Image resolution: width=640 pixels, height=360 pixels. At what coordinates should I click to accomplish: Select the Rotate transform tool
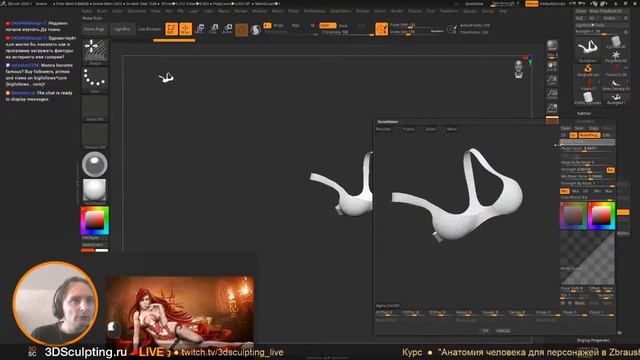(228, 29)
